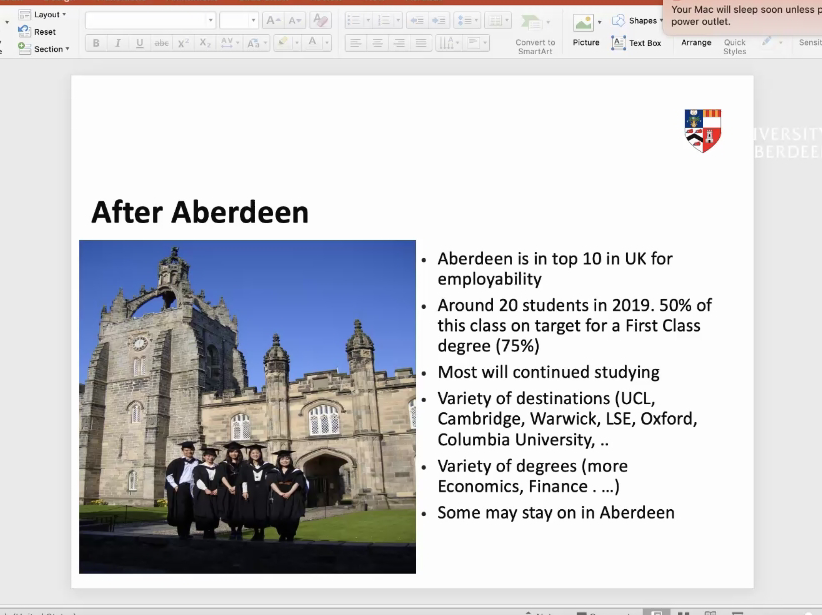Toggle underline text formatting
822x615 pixels.
[139, 43]
